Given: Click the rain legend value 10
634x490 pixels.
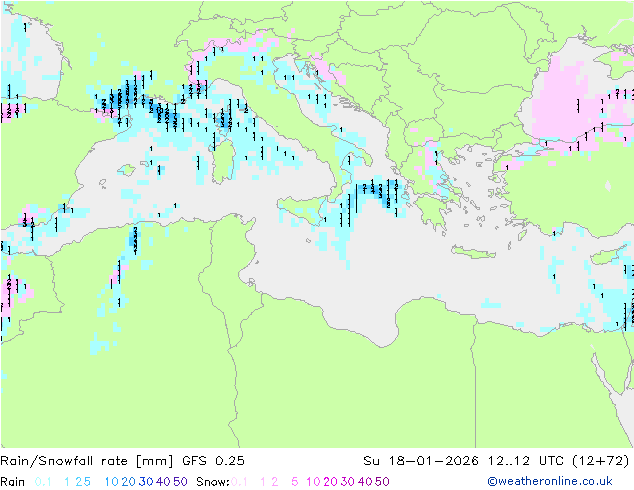Looking at the screenshot, I should (111, 482).
